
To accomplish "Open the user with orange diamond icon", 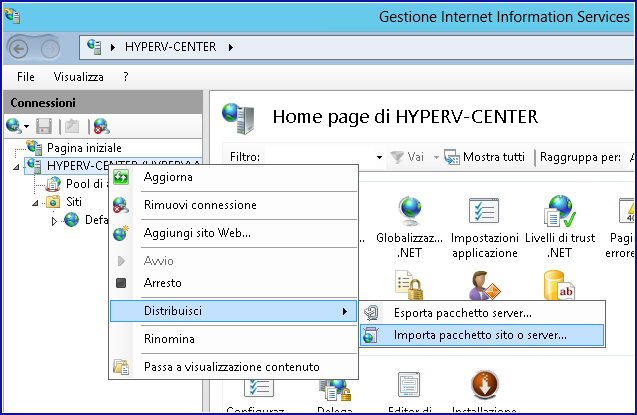I will click(x=484, y=285).
